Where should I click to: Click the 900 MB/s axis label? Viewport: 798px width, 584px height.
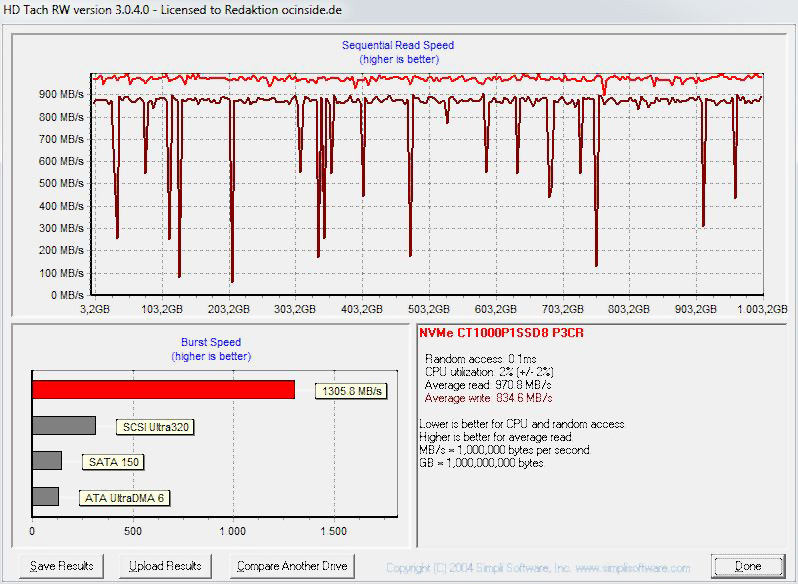coord(62,94)
